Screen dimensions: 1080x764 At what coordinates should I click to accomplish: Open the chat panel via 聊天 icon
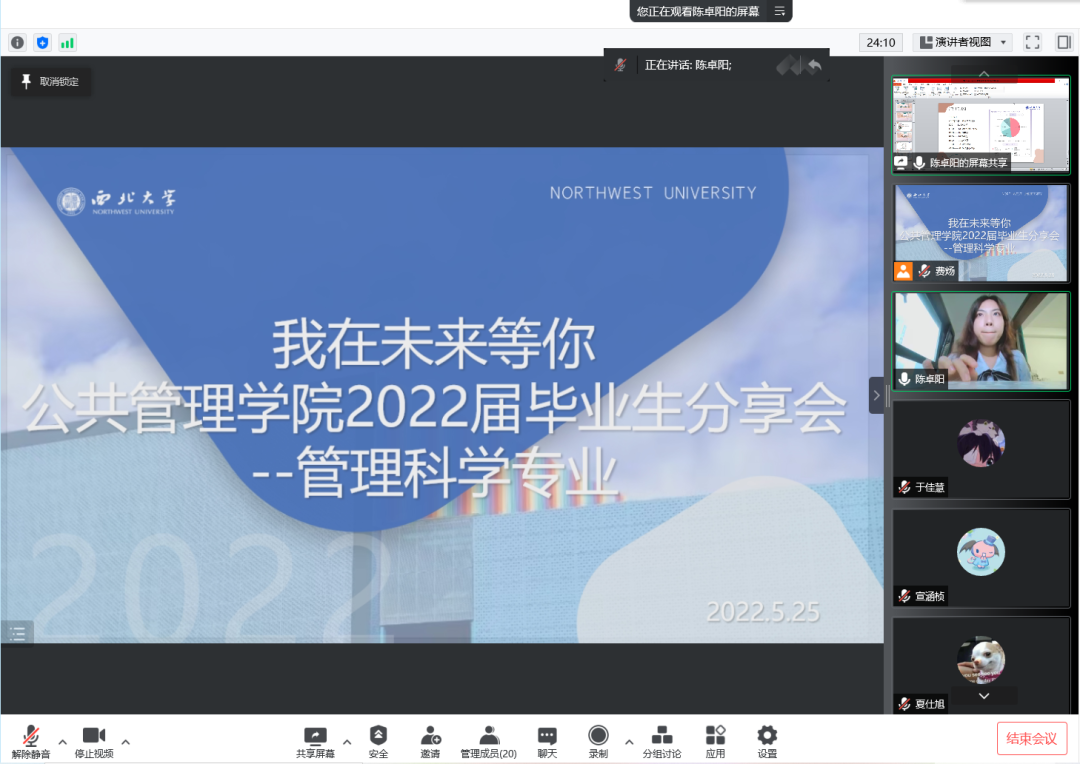click(x=546, y=740)
